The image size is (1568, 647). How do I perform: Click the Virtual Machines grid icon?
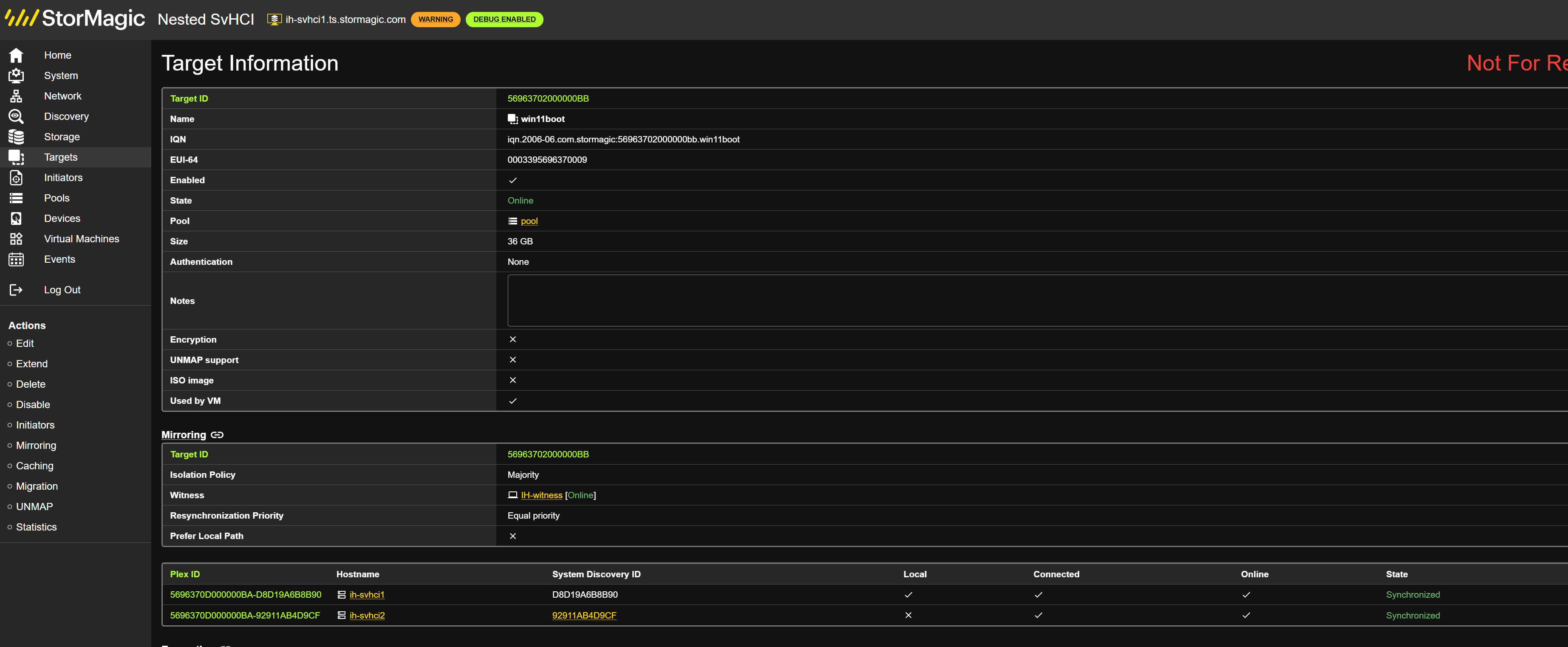point(16,238)
